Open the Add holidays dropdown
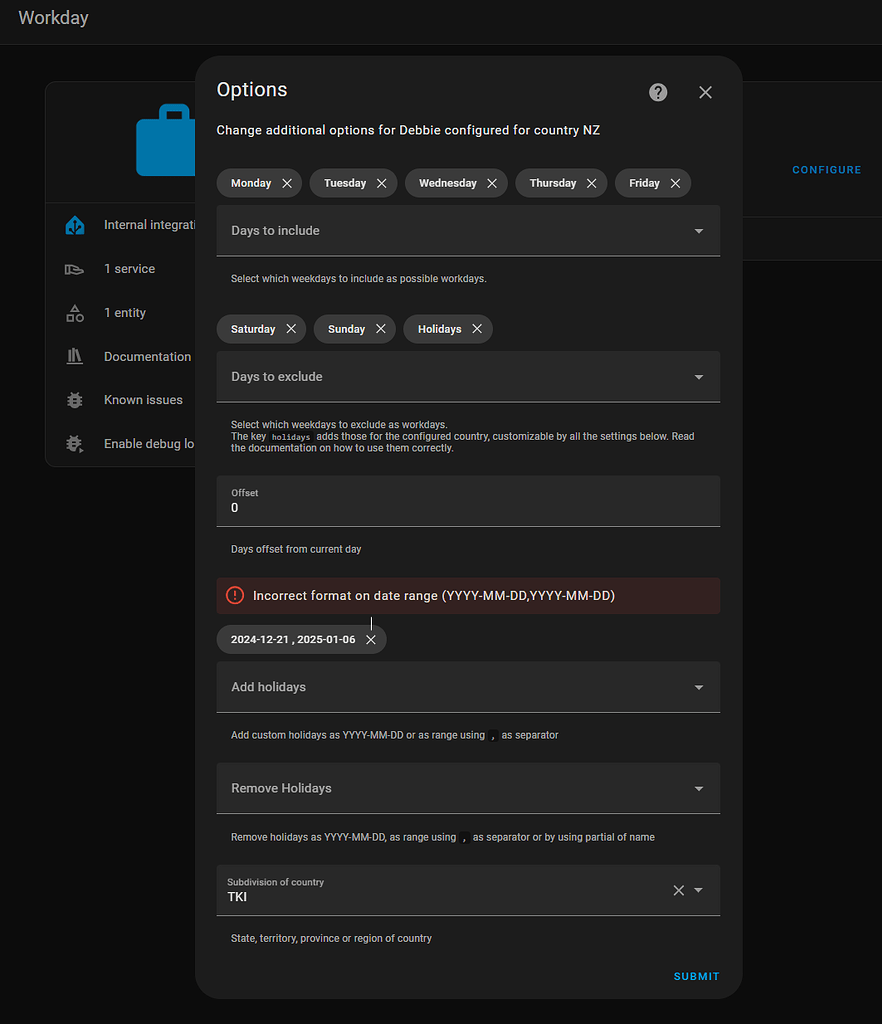The image size is (882, 1024). coord(698,687)
